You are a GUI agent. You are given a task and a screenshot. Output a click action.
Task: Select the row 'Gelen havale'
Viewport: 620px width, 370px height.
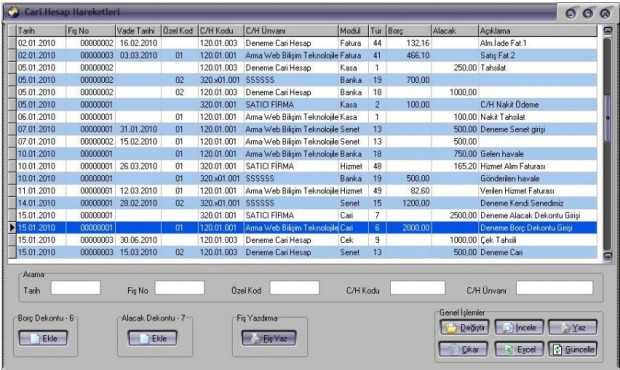(302, 154)
